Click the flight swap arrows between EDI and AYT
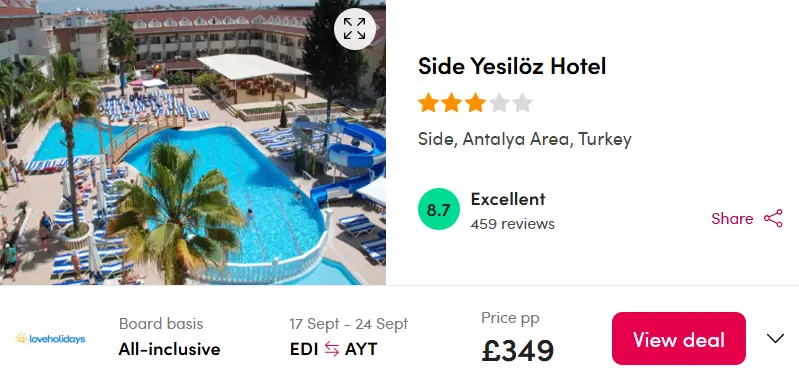The width and height of the screenshot is (799, 373). pyautogui.click(x=332, y=350)
